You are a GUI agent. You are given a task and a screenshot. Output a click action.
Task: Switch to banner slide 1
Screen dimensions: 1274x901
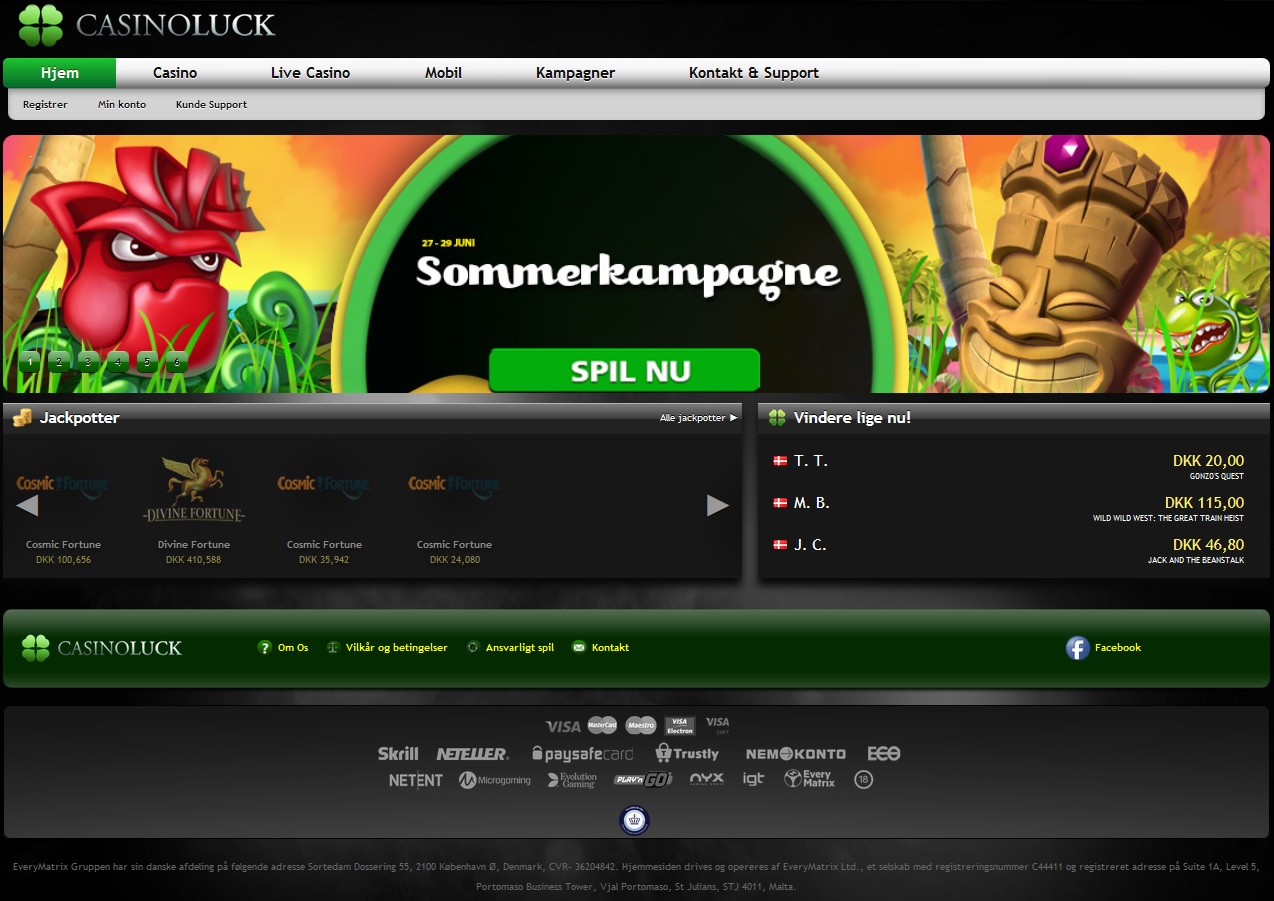click(x=30, y=361)
